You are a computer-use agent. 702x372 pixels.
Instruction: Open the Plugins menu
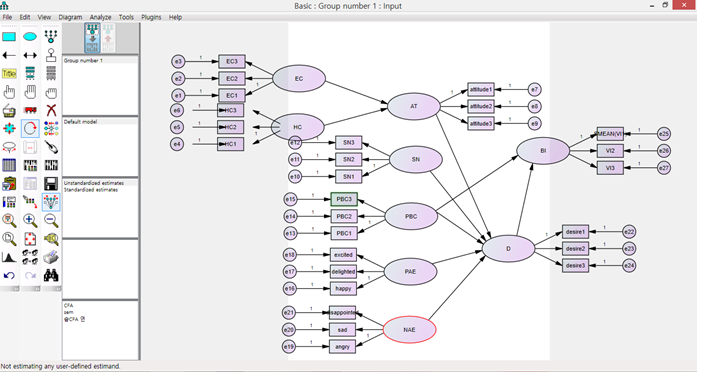[x=151, y=17]
